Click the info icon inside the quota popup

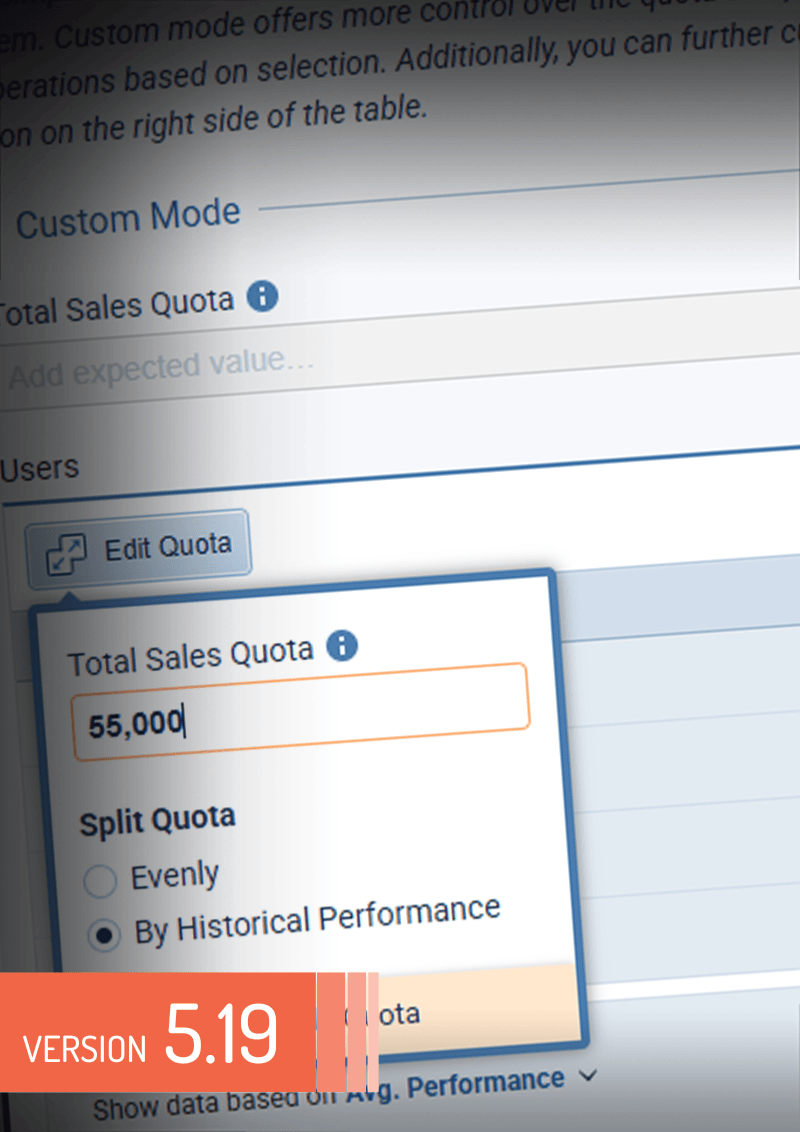pyautogui.click(x=342, y=647)
